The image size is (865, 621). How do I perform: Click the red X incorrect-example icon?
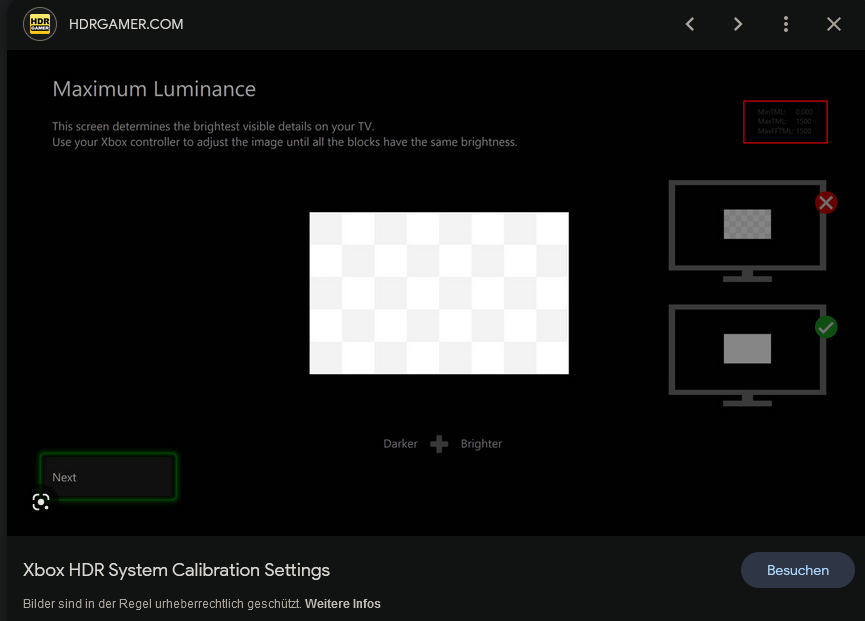[826, 203]
